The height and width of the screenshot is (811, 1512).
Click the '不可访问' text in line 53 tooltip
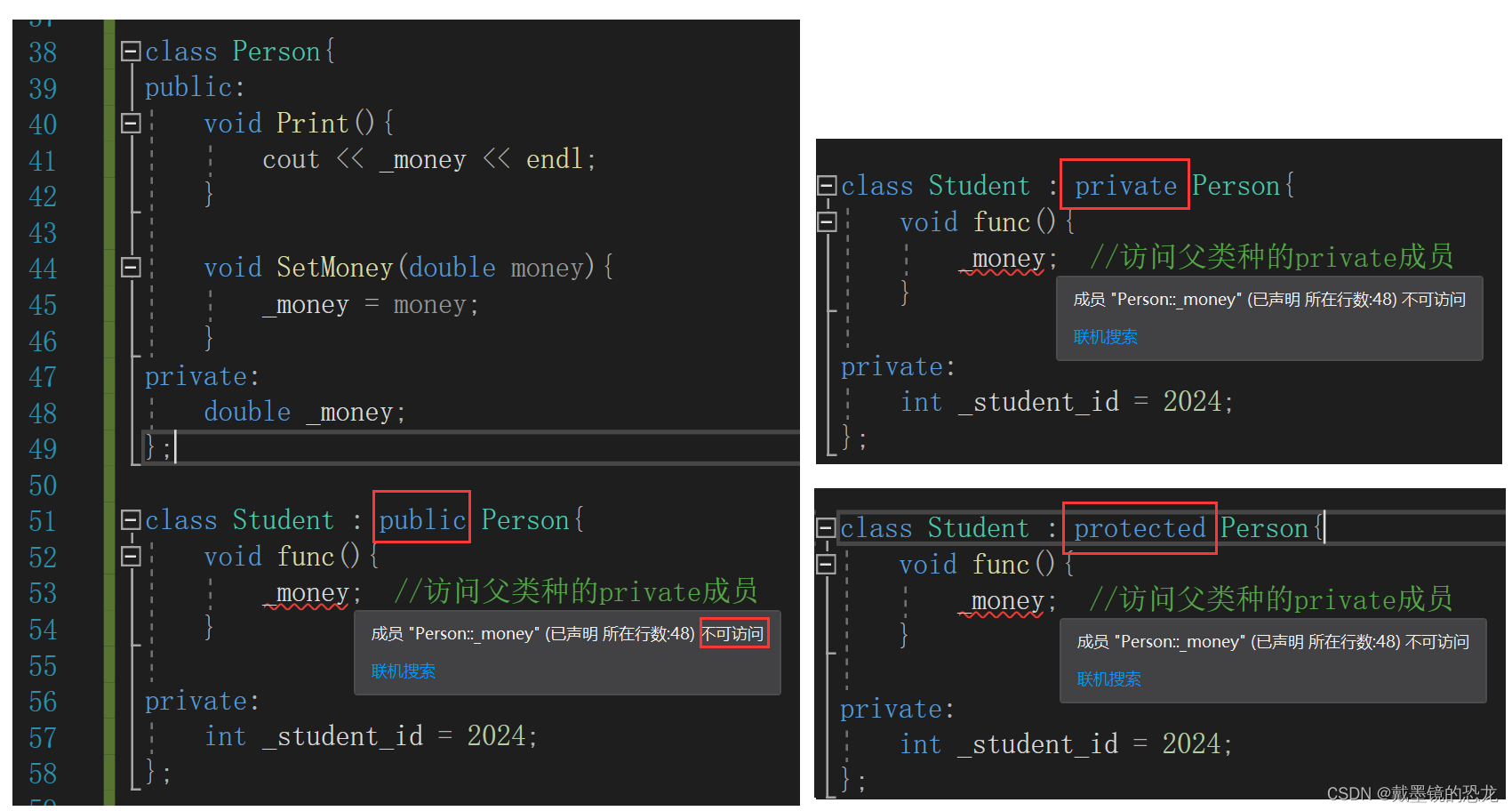[x=733, y=633]
